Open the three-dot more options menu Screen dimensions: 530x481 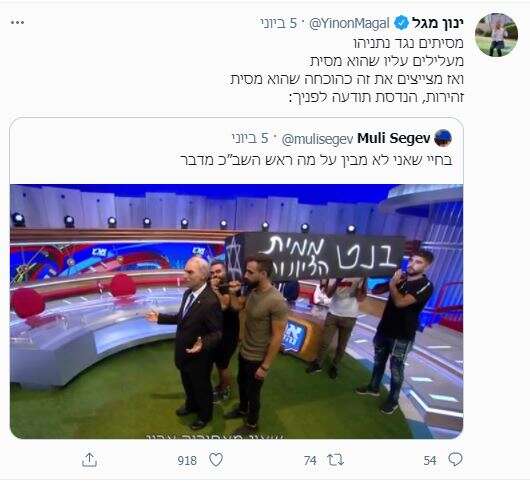17,23
